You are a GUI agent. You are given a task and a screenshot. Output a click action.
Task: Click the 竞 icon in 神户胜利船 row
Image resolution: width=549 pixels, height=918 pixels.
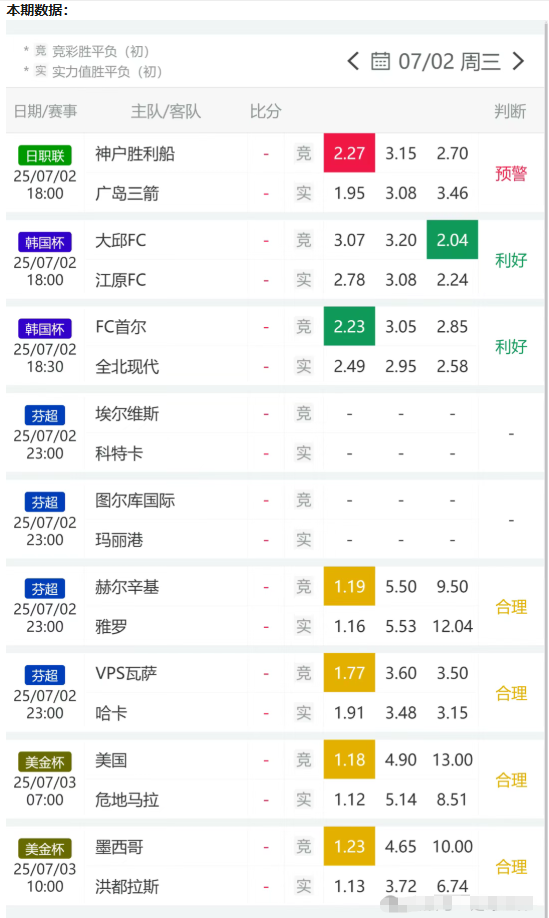click(x=303, y=153)
